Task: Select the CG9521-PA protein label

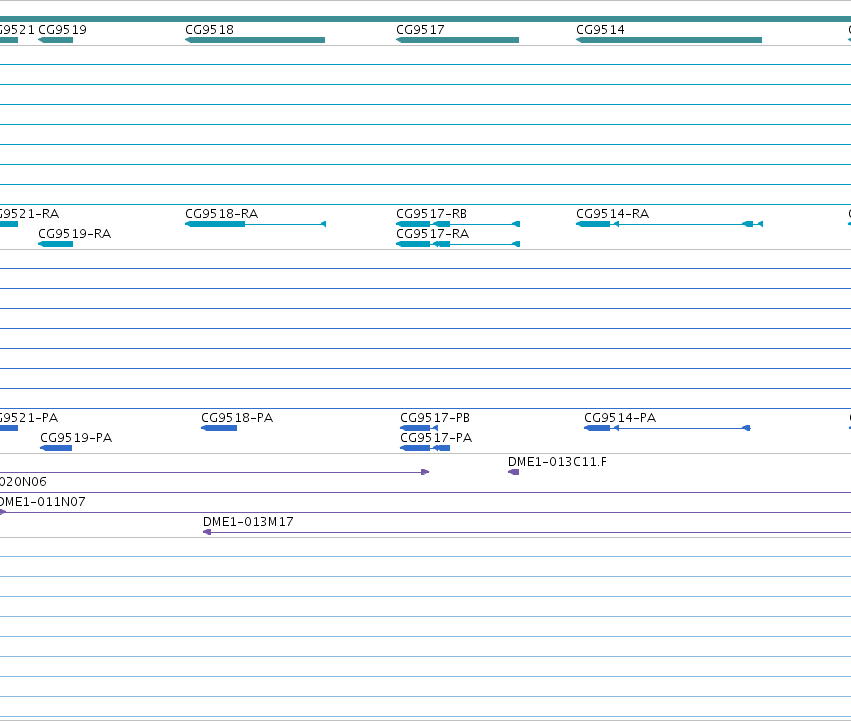Action: click(x=29, y=418)
